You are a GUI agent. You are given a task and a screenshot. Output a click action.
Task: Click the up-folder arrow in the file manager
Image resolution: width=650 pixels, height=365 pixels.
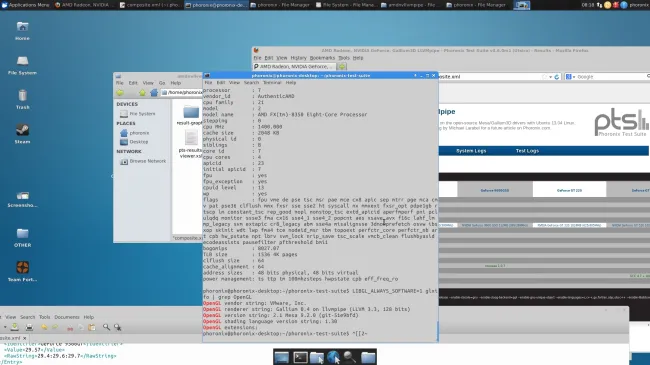pyautogui.click(x=142, y=92)
